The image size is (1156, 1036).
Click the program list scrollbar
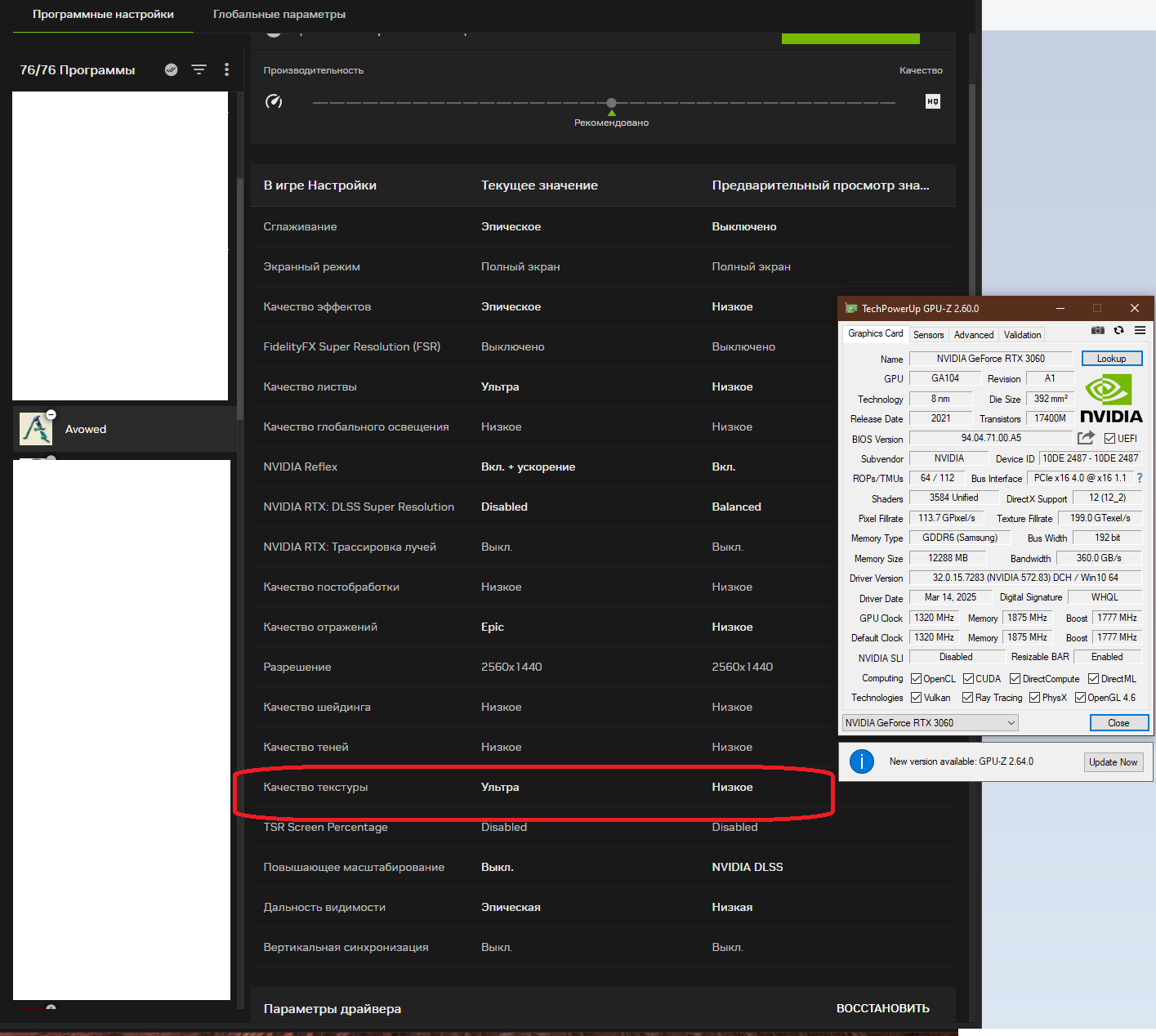(x=240, y=299)
